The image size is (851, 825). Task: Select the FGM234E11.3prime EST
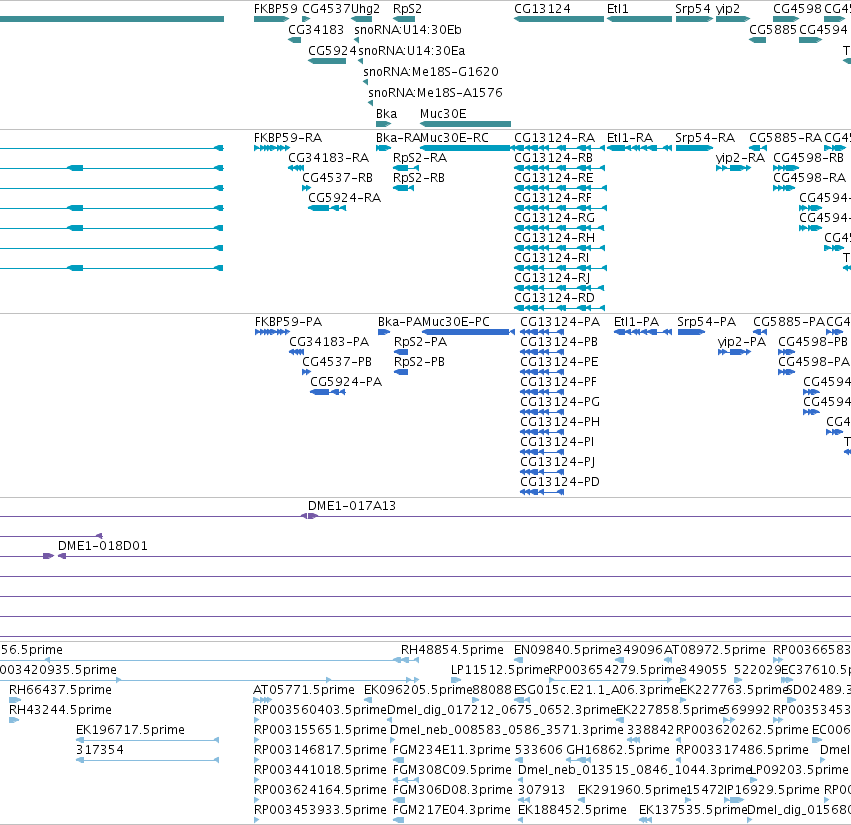tap(452, 750)
